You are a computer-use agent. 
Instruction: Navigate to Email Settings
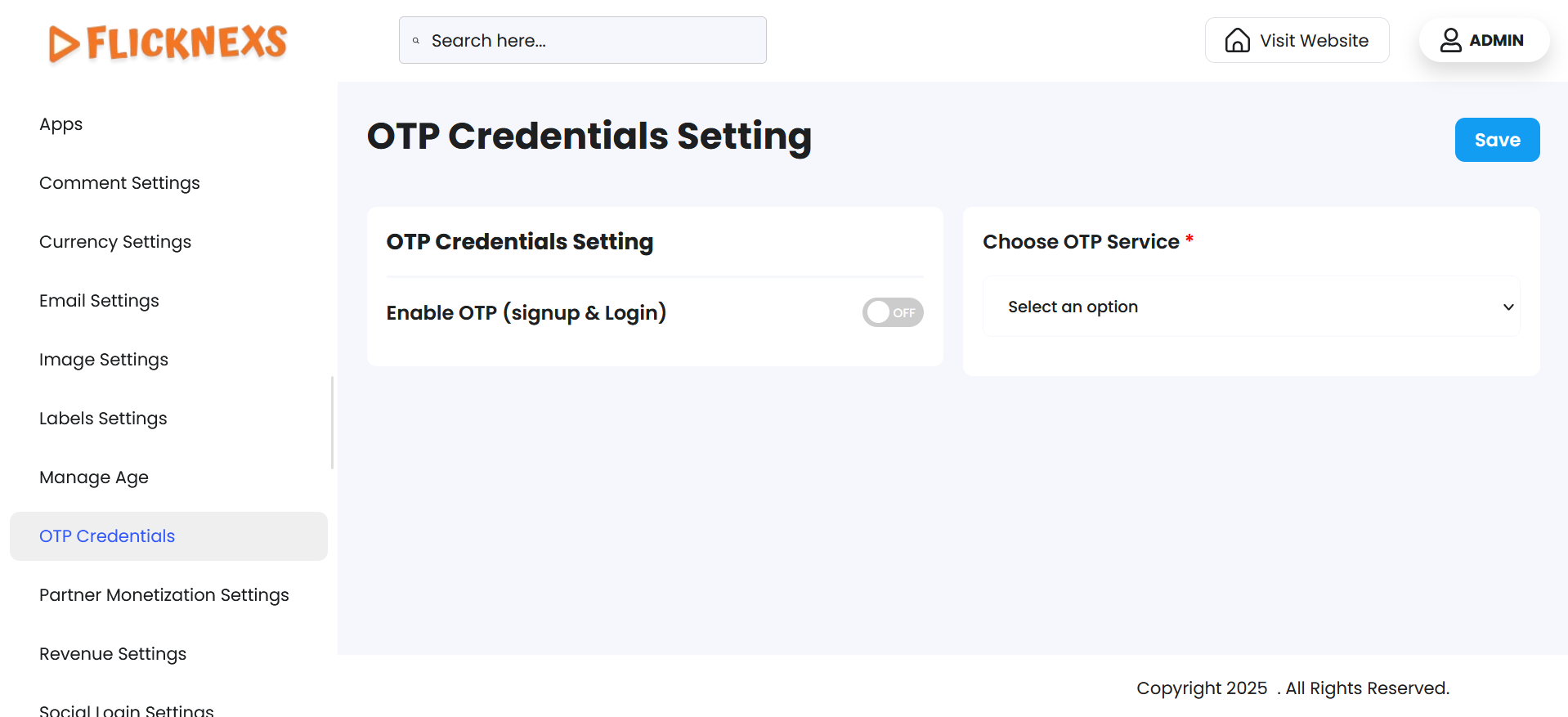99,301
